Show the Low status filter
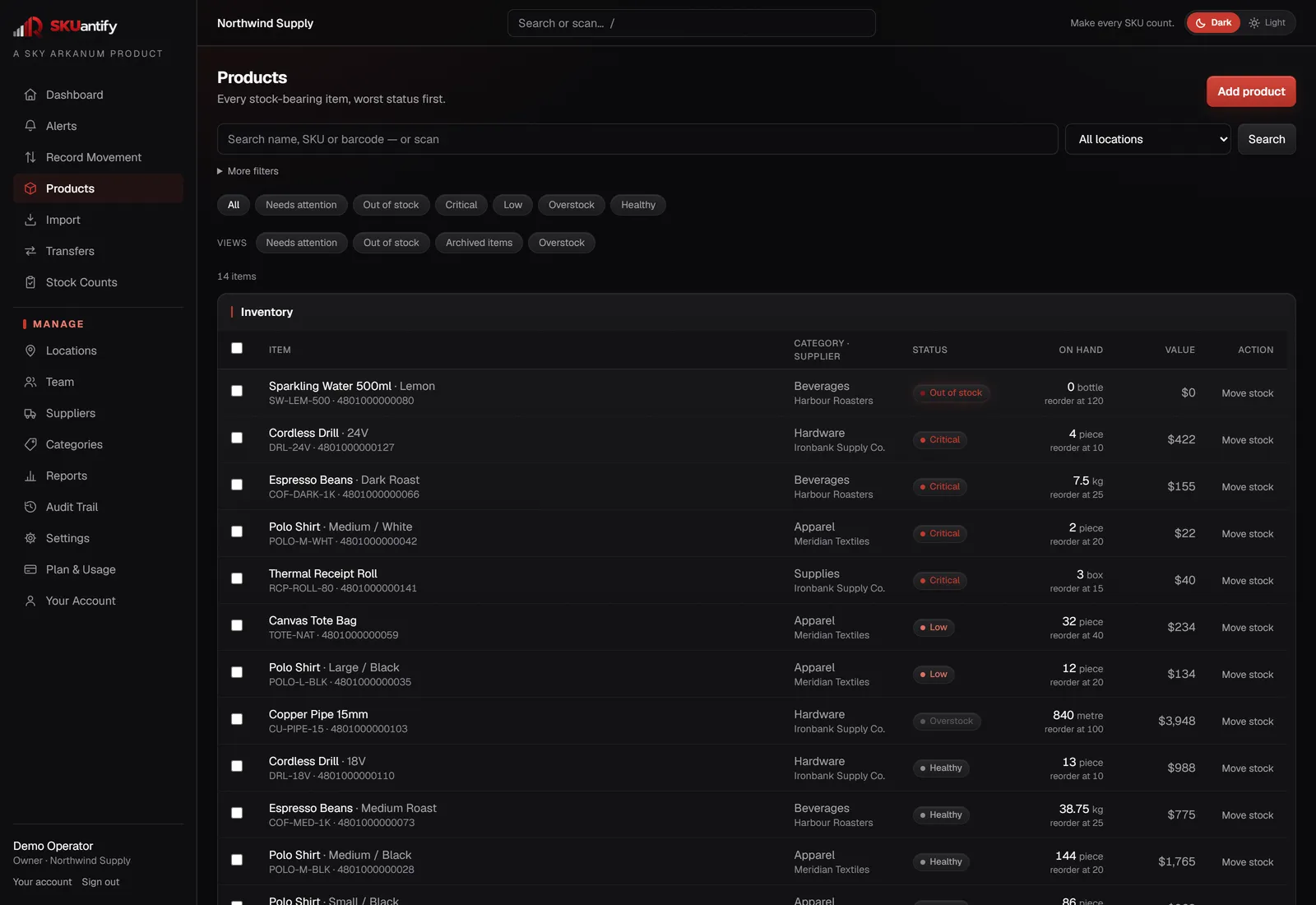The height and width of the screenshot is (905, 1316). 512,205
